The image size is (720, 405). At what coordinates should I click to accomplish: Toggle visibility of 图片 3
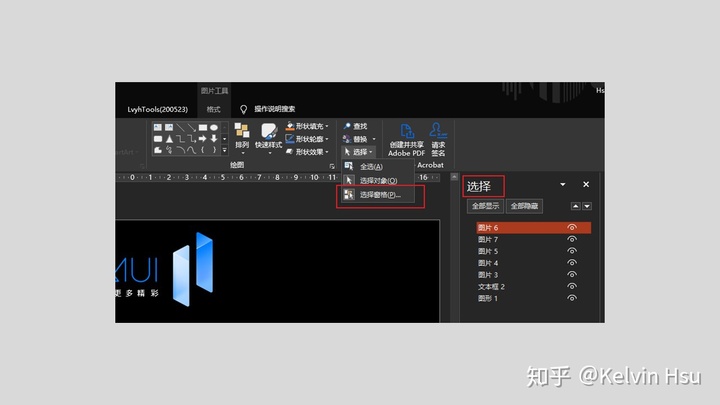[572, 275]
